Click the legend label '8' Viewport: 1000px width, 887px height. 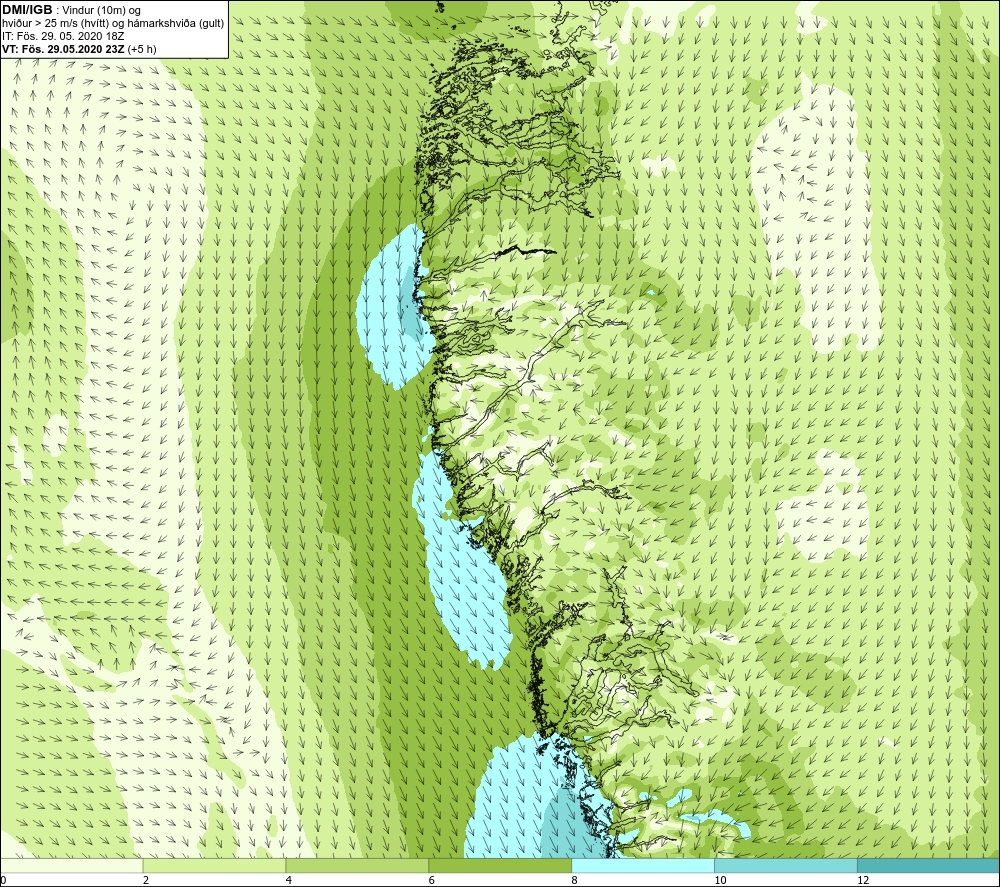tap(575, 881)
